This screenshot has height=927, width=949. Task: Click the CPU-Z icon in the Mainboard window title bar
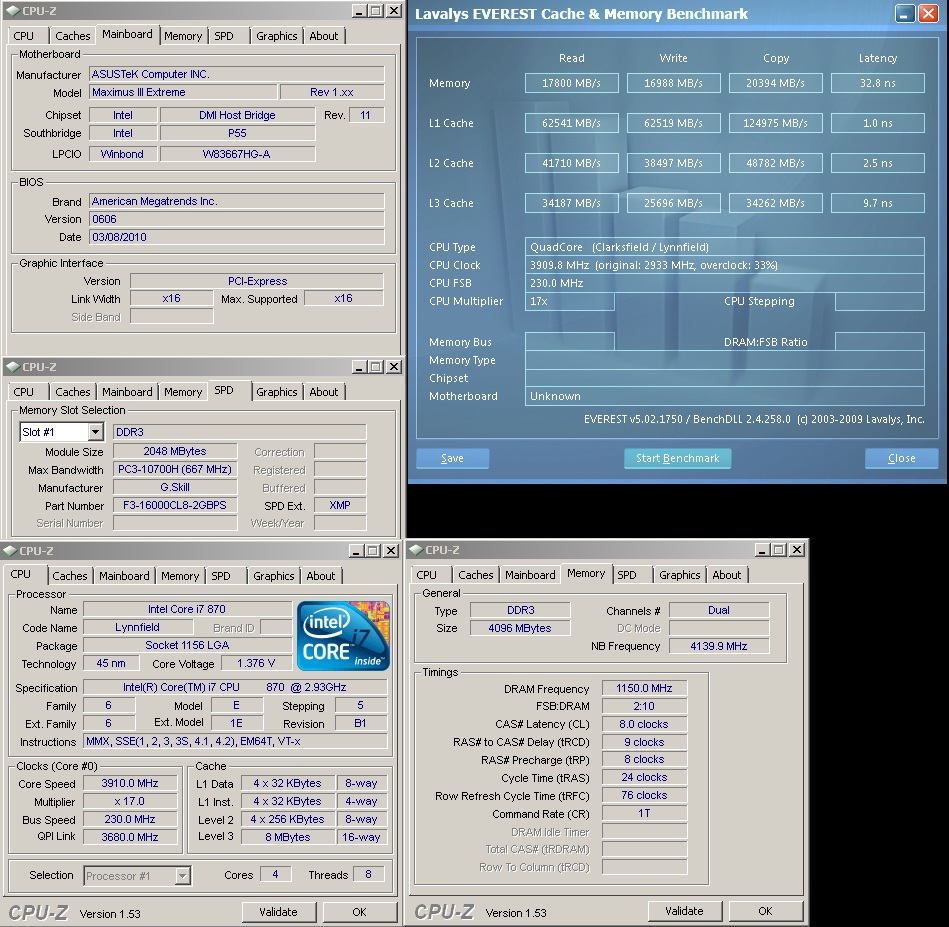[11, 11]
